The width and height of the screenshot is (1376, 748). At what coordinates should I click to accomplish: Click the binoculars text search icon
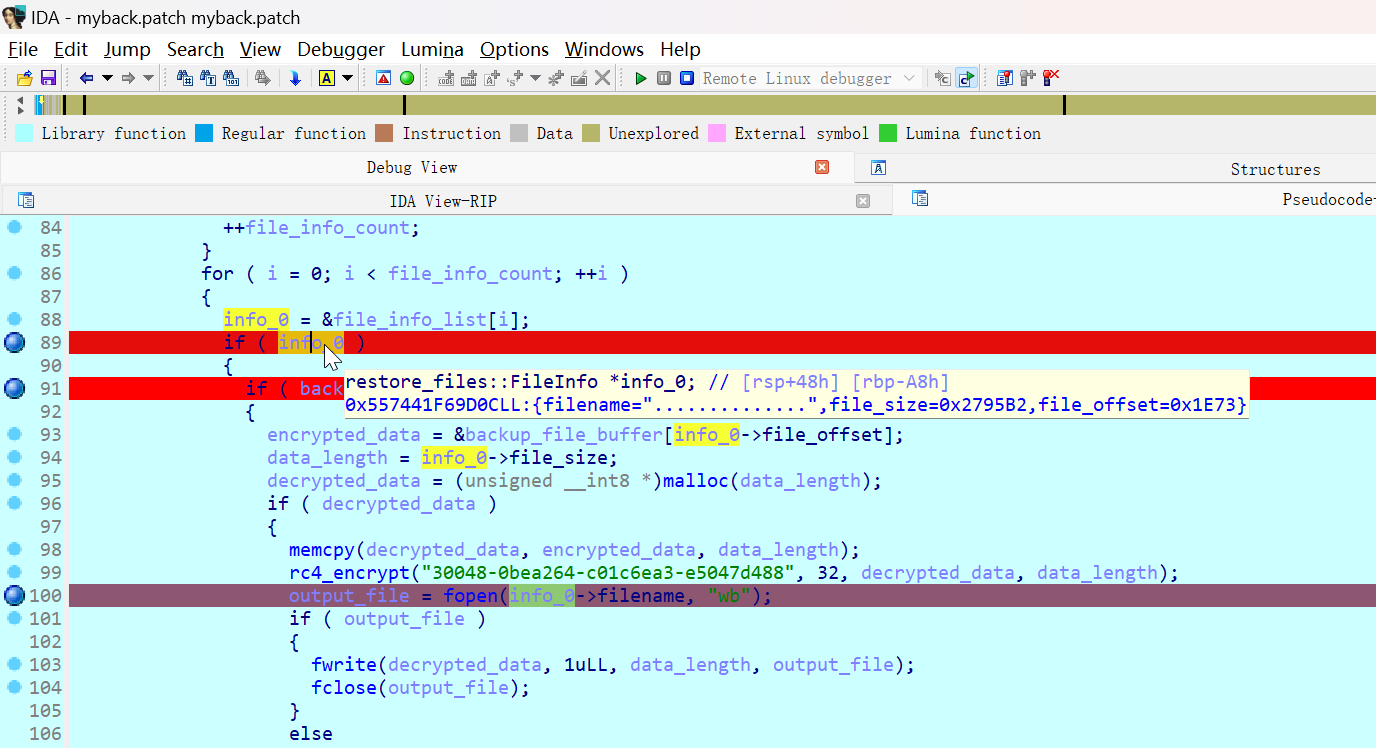[x=208, y=78]
